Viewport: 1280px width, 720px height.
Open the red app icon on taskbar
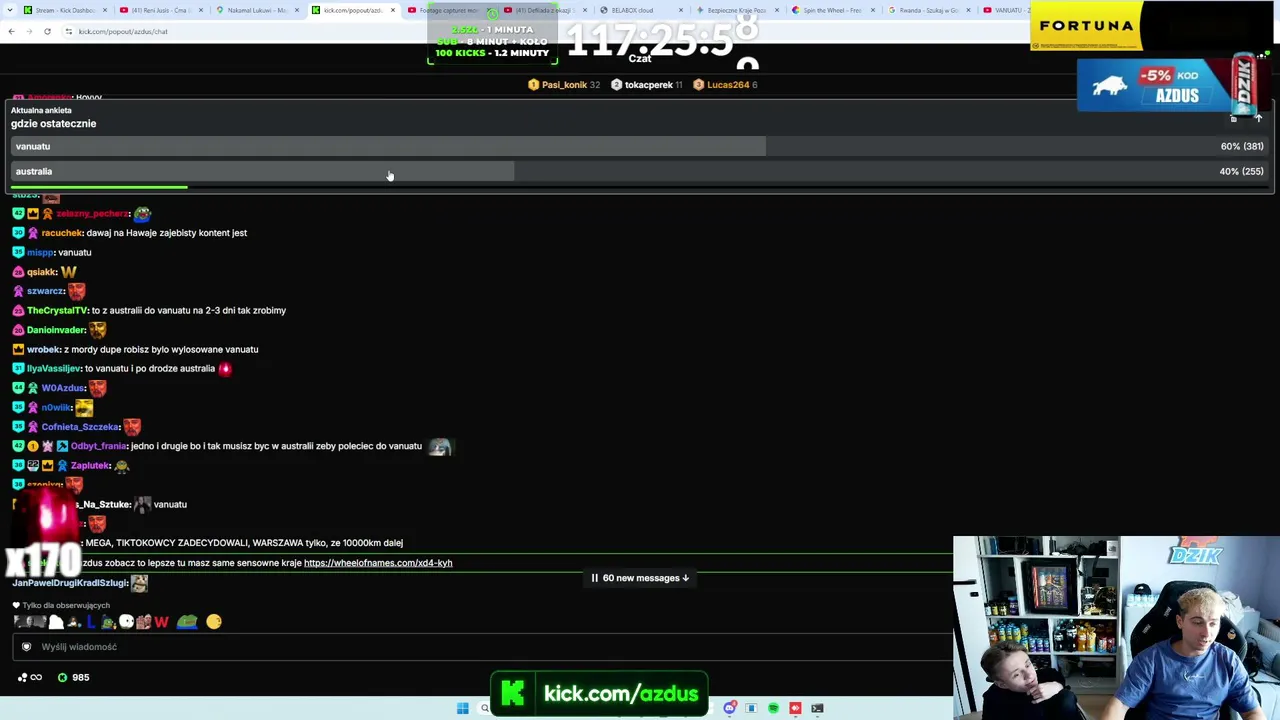tap(795, 708)
